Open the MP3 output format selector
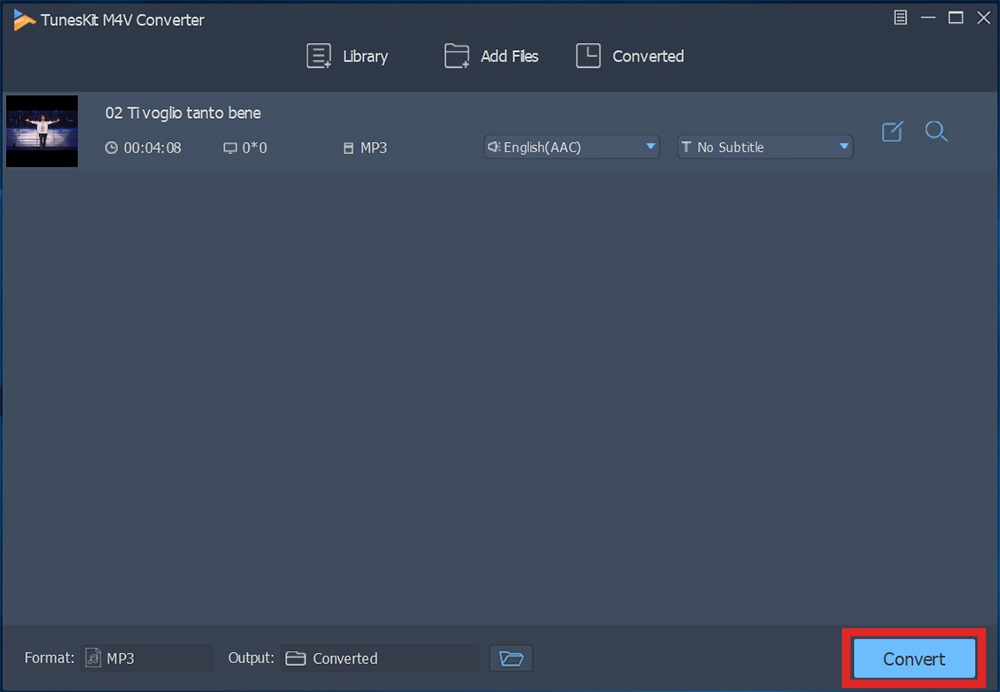 (x=147, y=658)
